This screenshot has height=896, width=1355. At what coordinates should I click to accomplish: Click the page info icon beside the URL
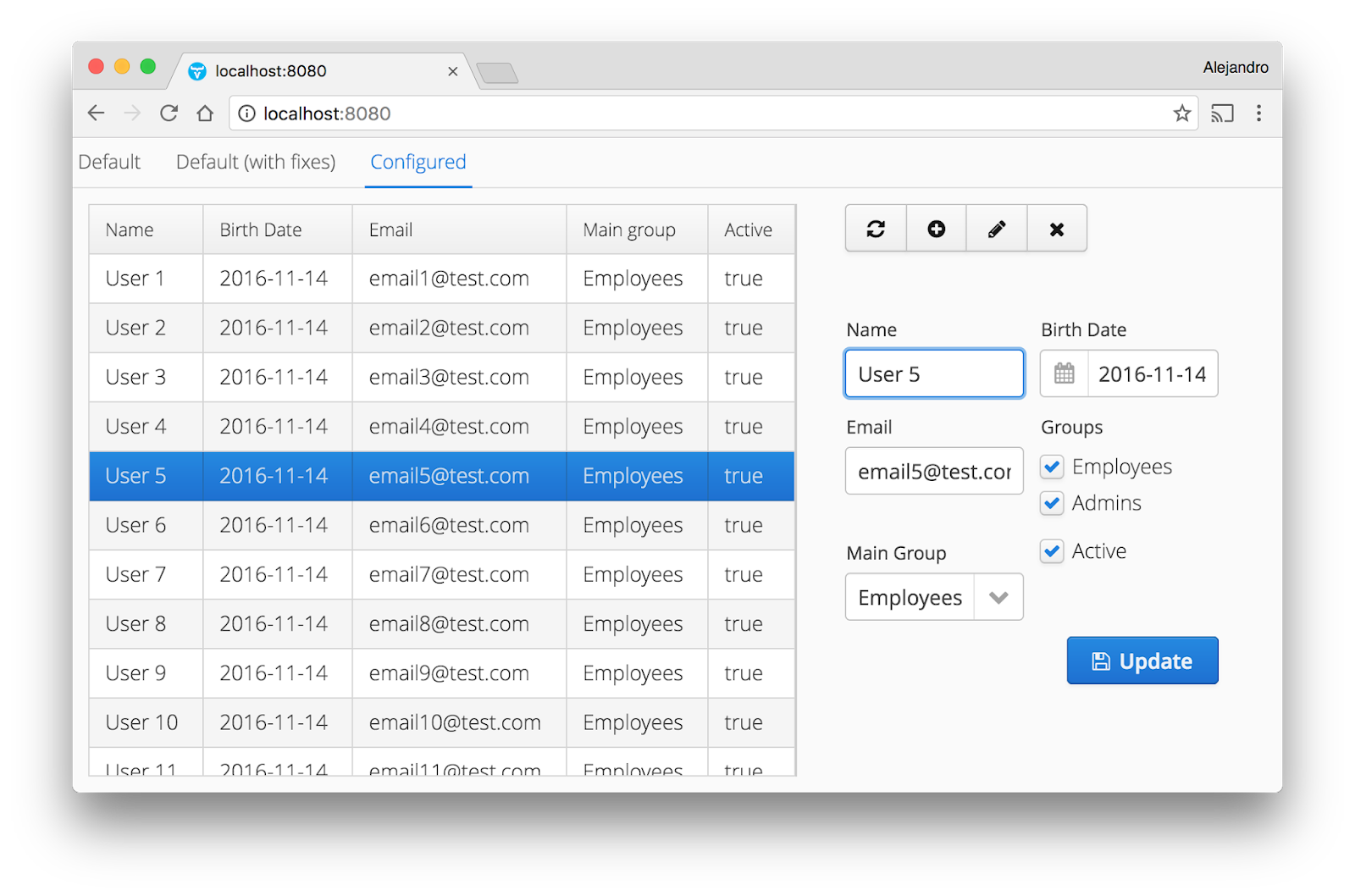246,113
